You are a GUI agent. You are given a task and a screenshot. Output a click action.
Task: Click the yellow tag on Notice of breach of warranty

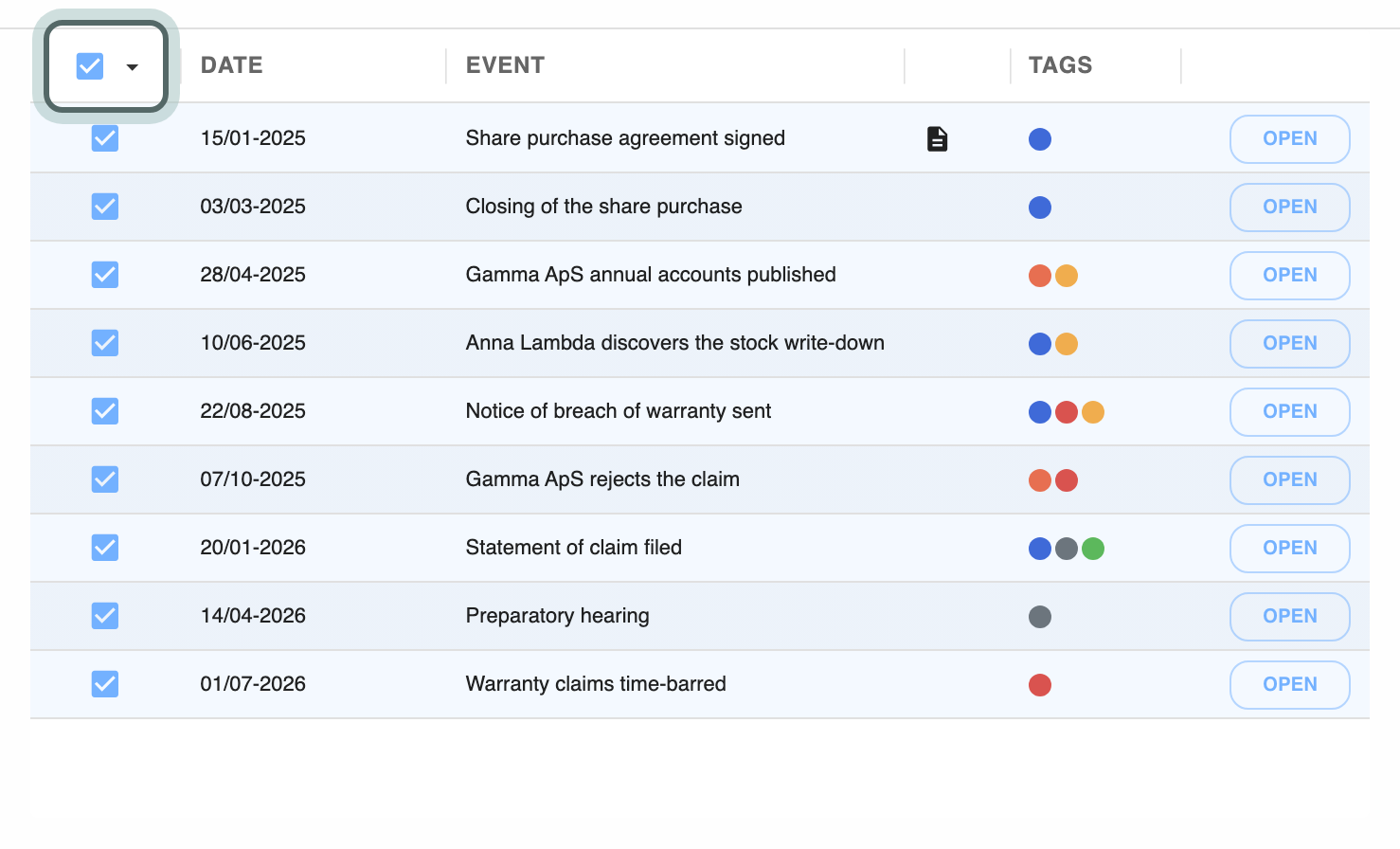[1093, 412]
